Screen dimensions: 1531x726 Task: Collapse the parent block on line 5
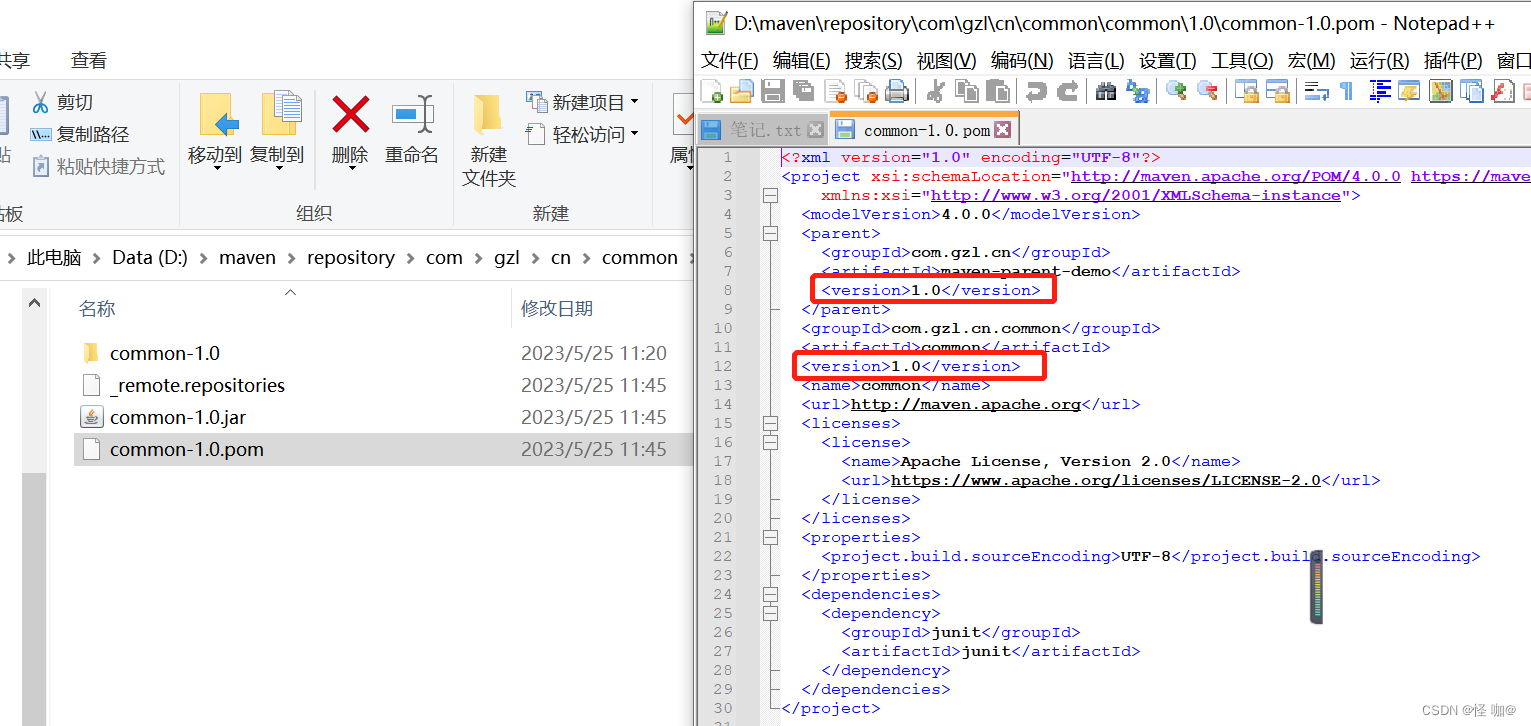770,233
